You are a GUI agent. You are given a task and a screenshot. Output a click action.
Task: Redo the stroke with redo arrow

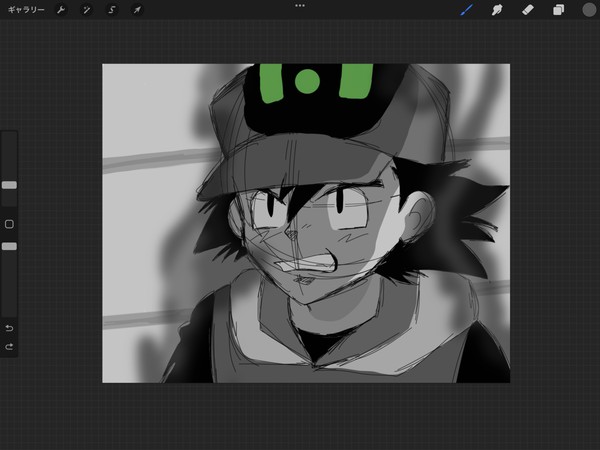9,347
